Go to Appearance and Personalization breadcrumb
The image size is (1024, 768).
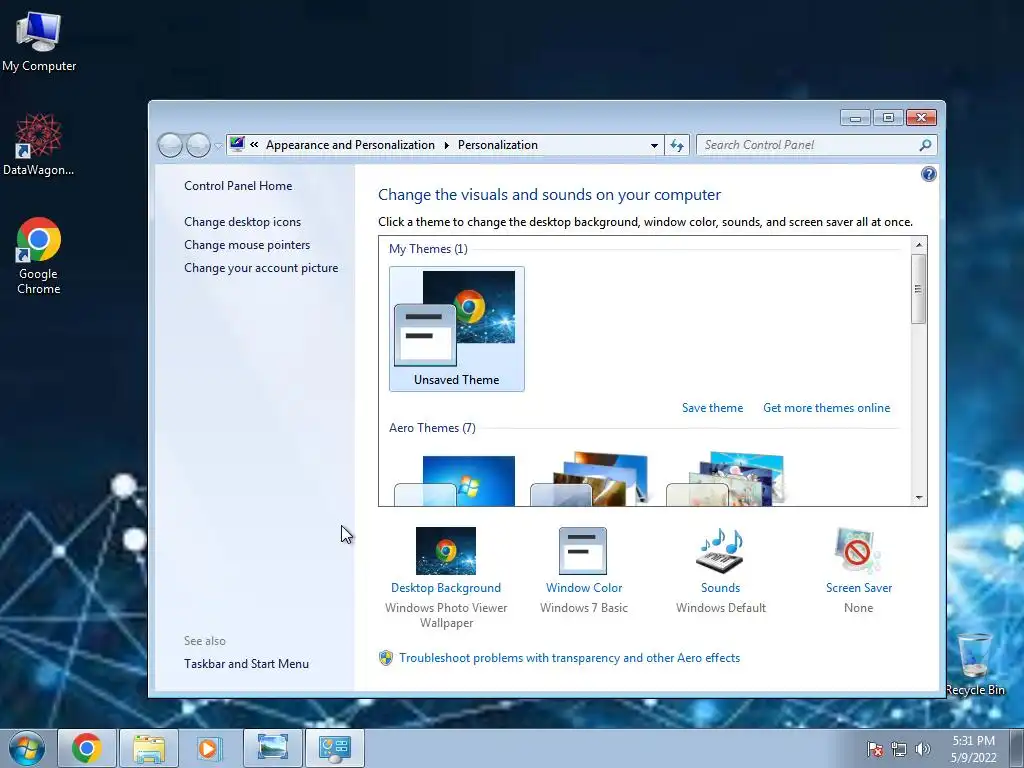click(350, 145)
